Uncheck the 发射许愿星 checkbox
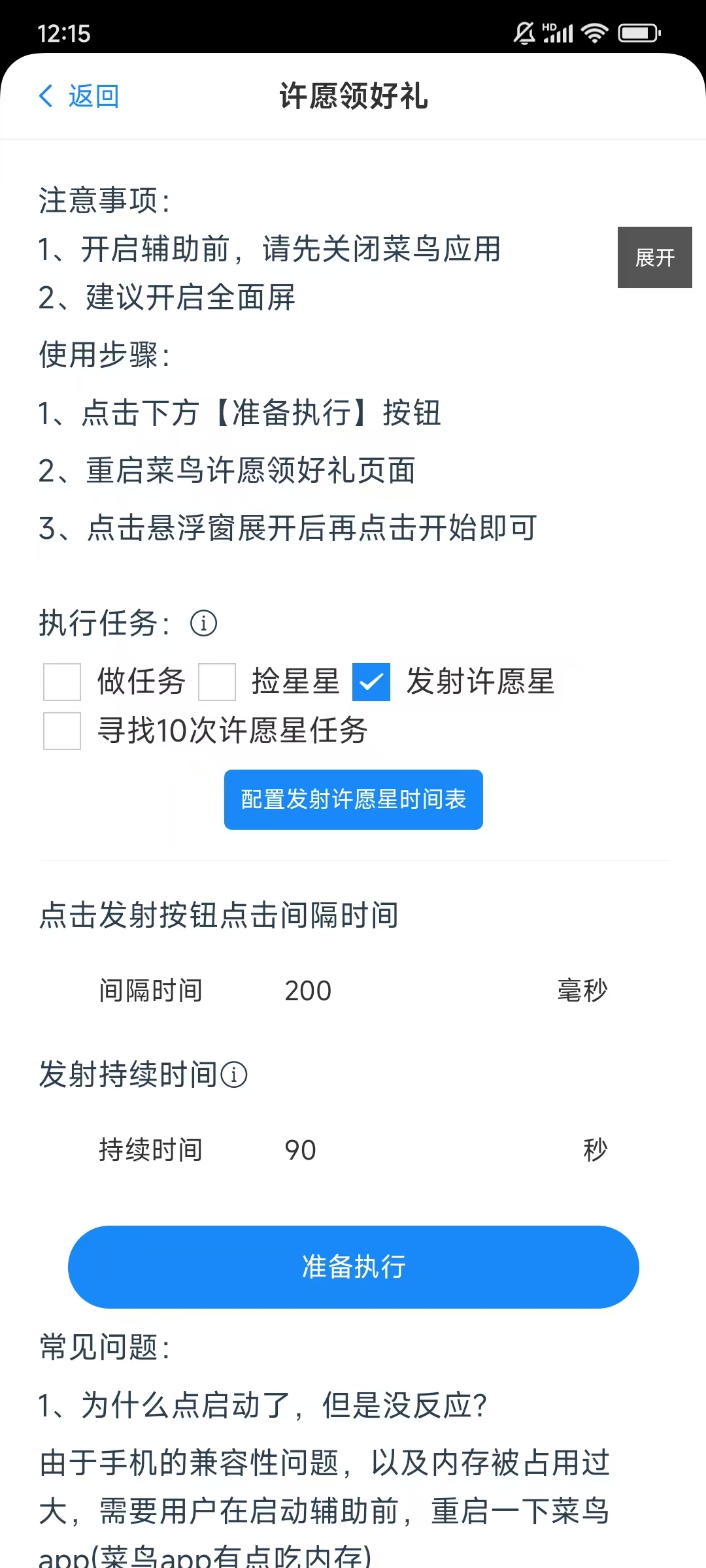706x1568 pixels. [371, 682]
